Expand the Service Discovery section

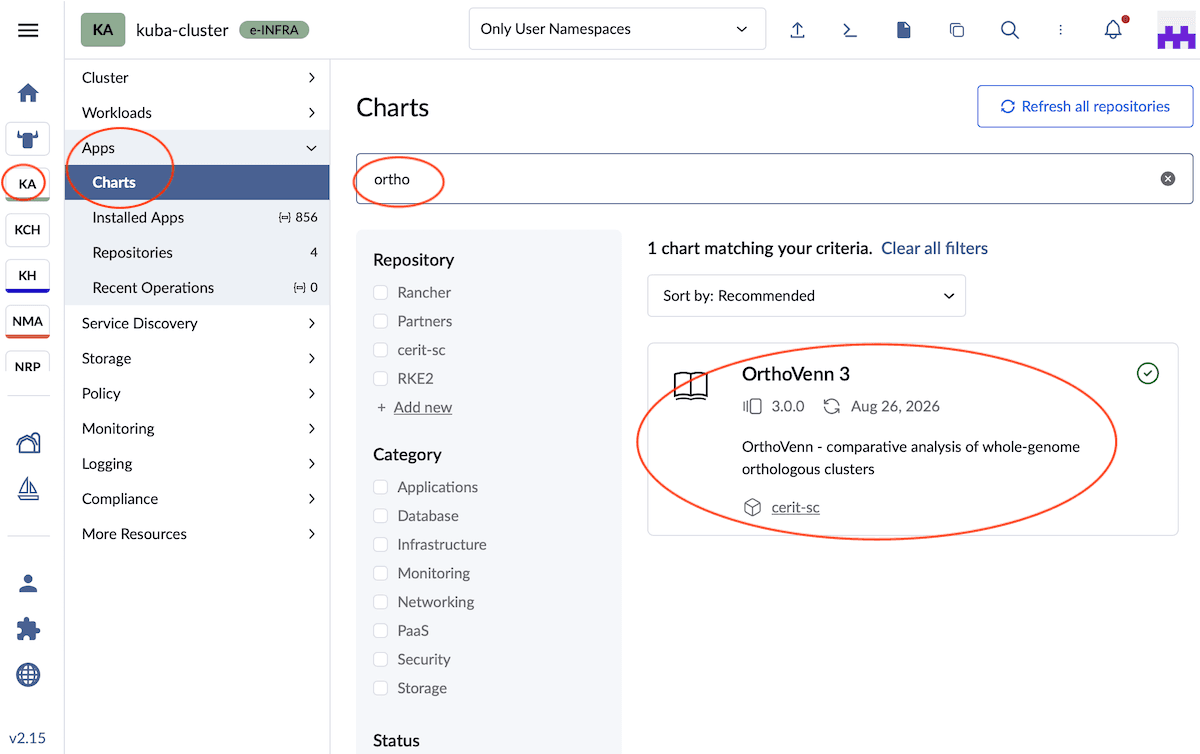(x=197, y=323)
